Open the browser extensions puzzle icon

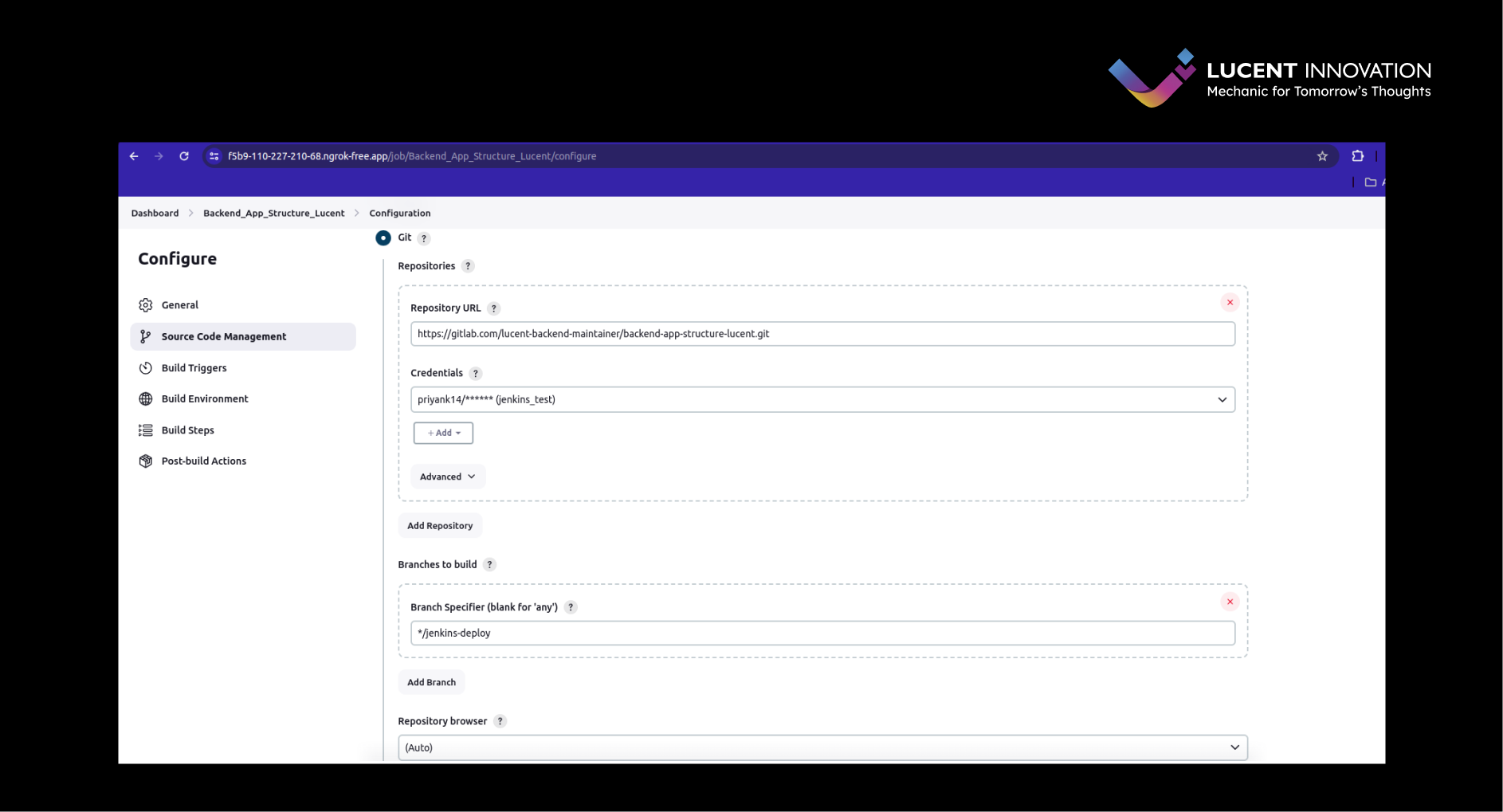click(1358, 156)
